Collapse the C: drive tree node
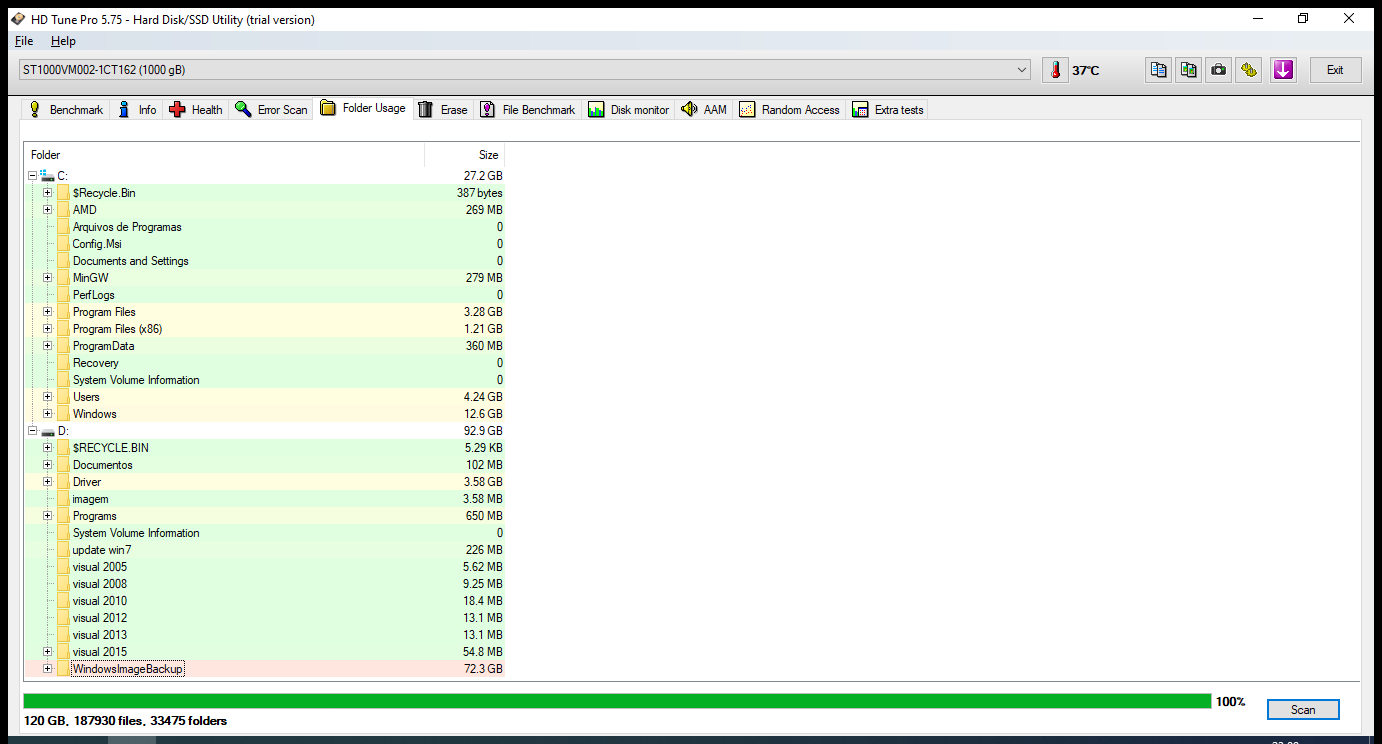The width and height of the screenshot is (1382, 744). (33, 176)
